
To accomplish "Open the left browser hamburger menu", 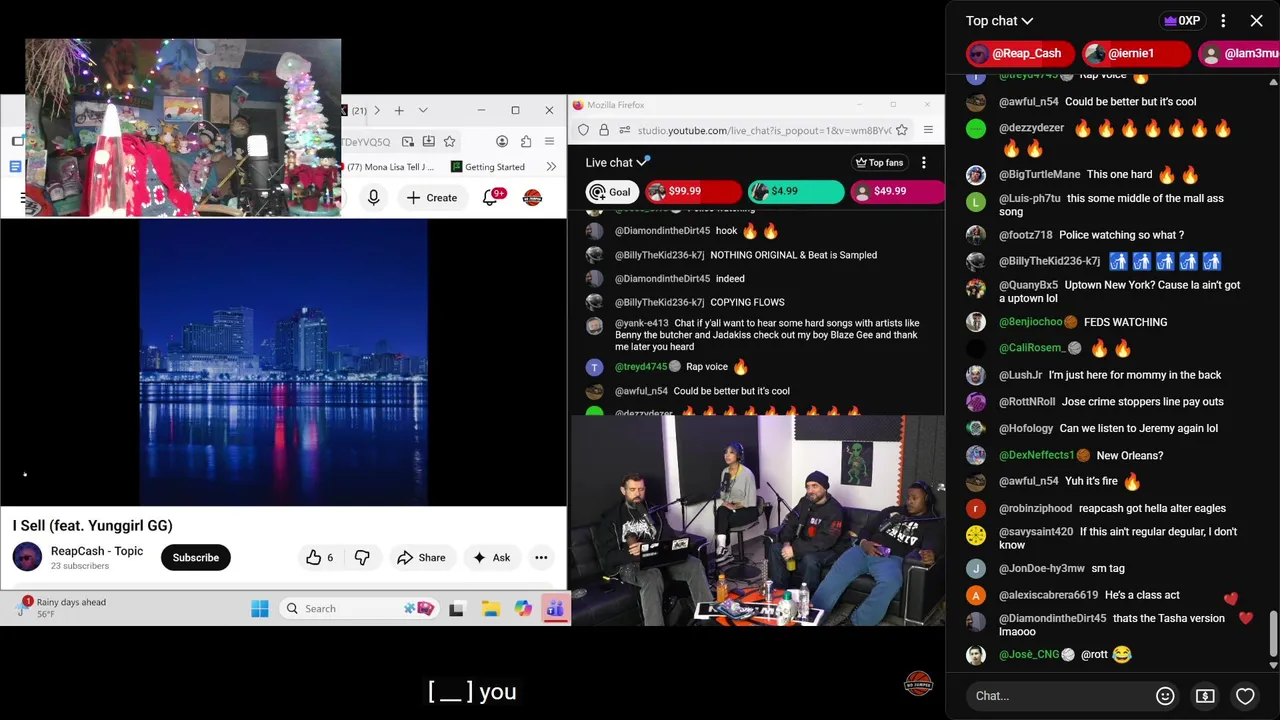I will click(x=549, y=142).
